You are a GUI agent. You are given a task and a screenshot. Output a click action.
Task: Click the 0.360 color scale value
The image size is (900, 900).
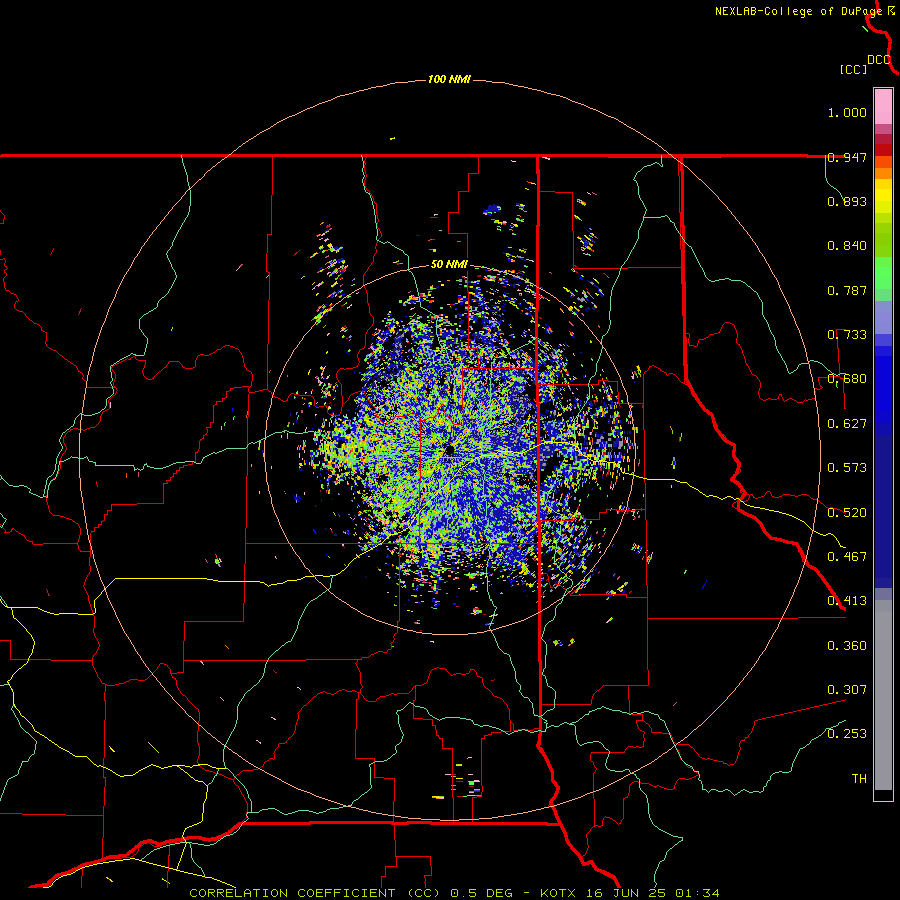click(847, 646)
